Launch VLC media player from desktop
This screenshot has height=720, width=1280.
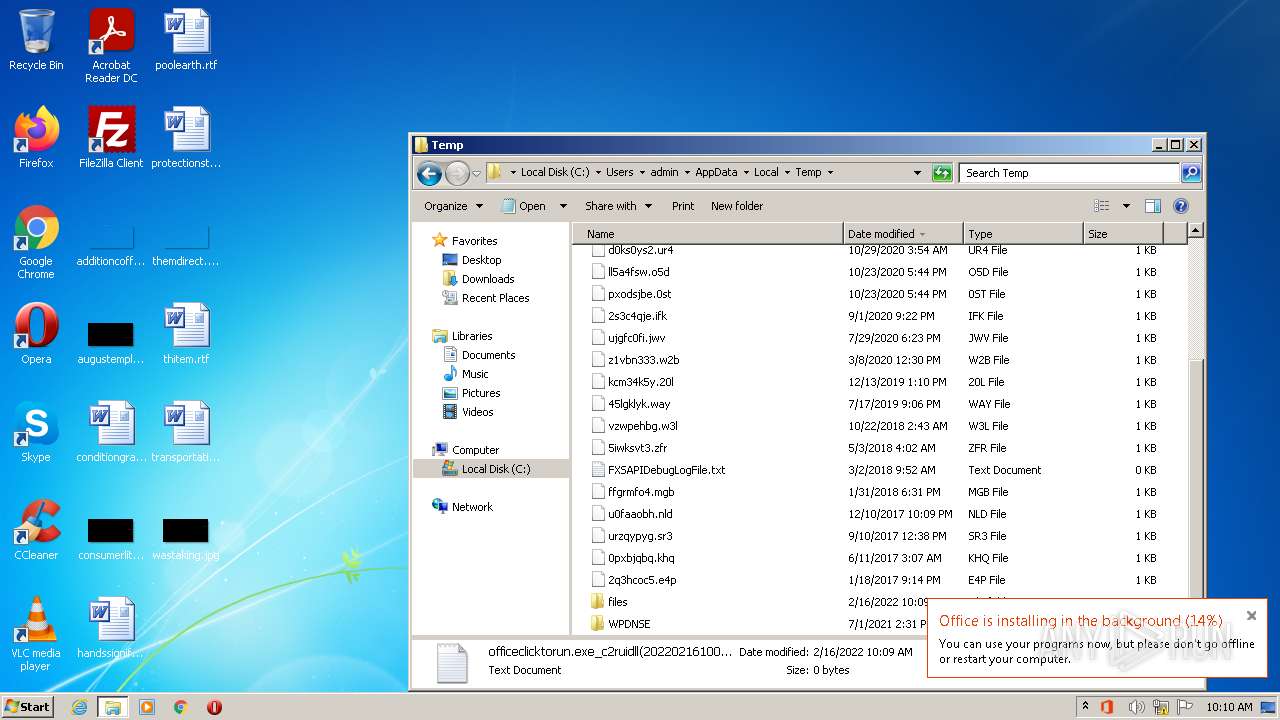coord(36,634)
